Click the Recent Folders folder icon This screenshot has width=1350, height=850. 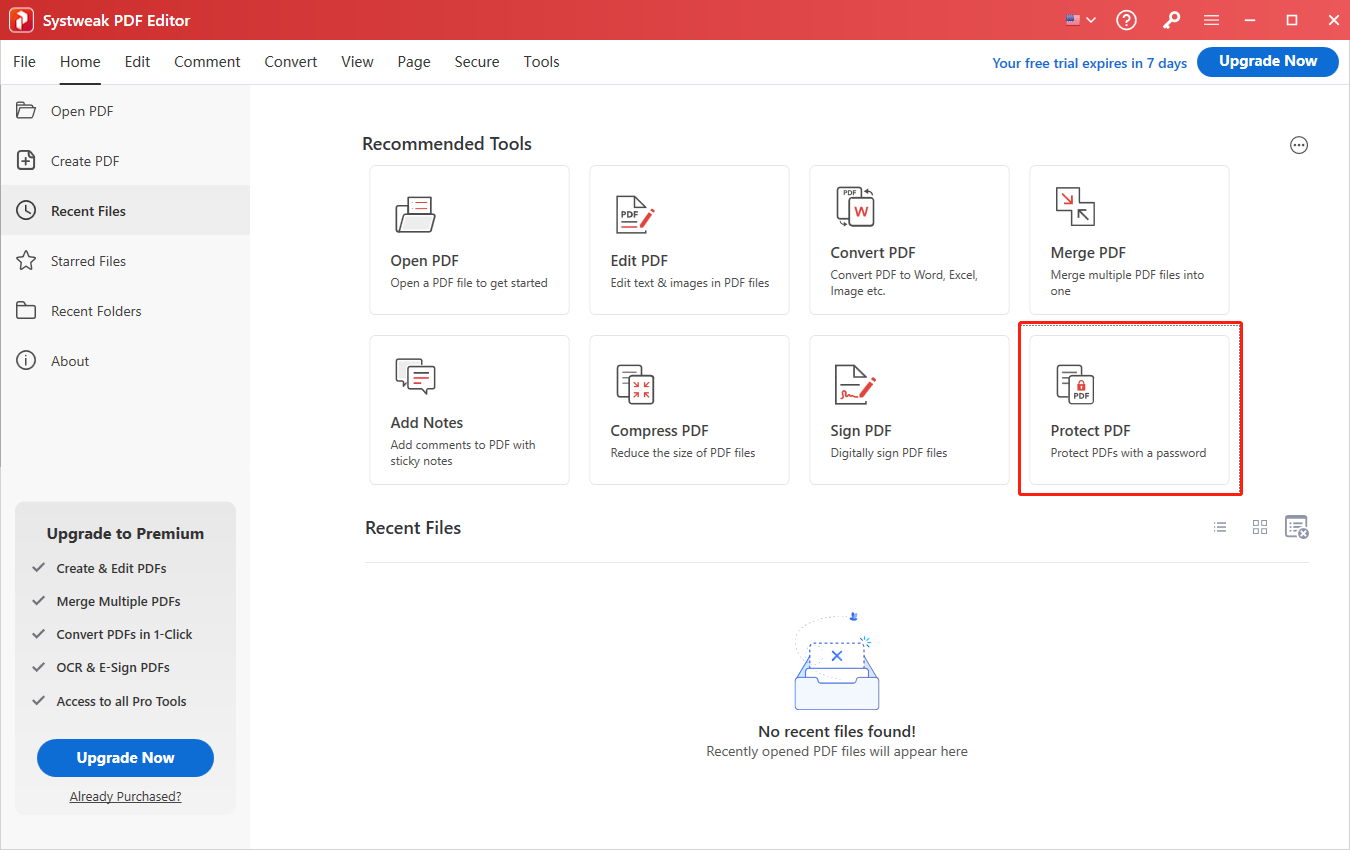tap(26, 310)
